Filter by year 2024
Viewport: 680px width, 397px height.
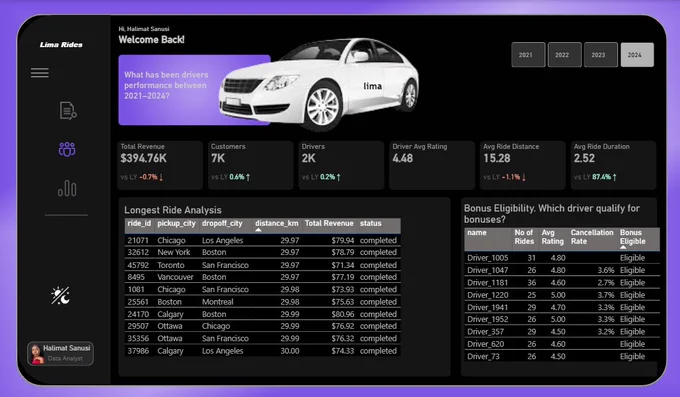pos(637,55)
